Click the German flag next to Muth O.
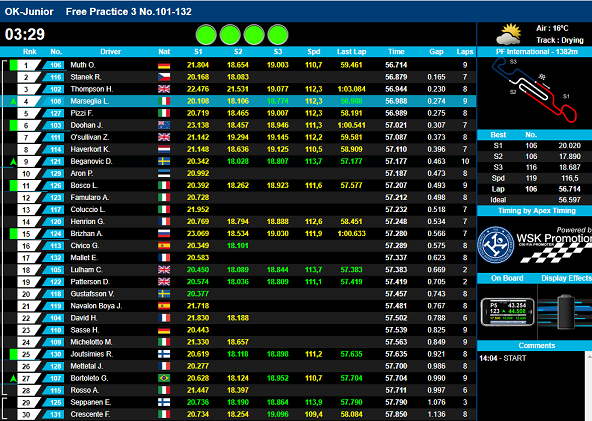 [164, 65]
